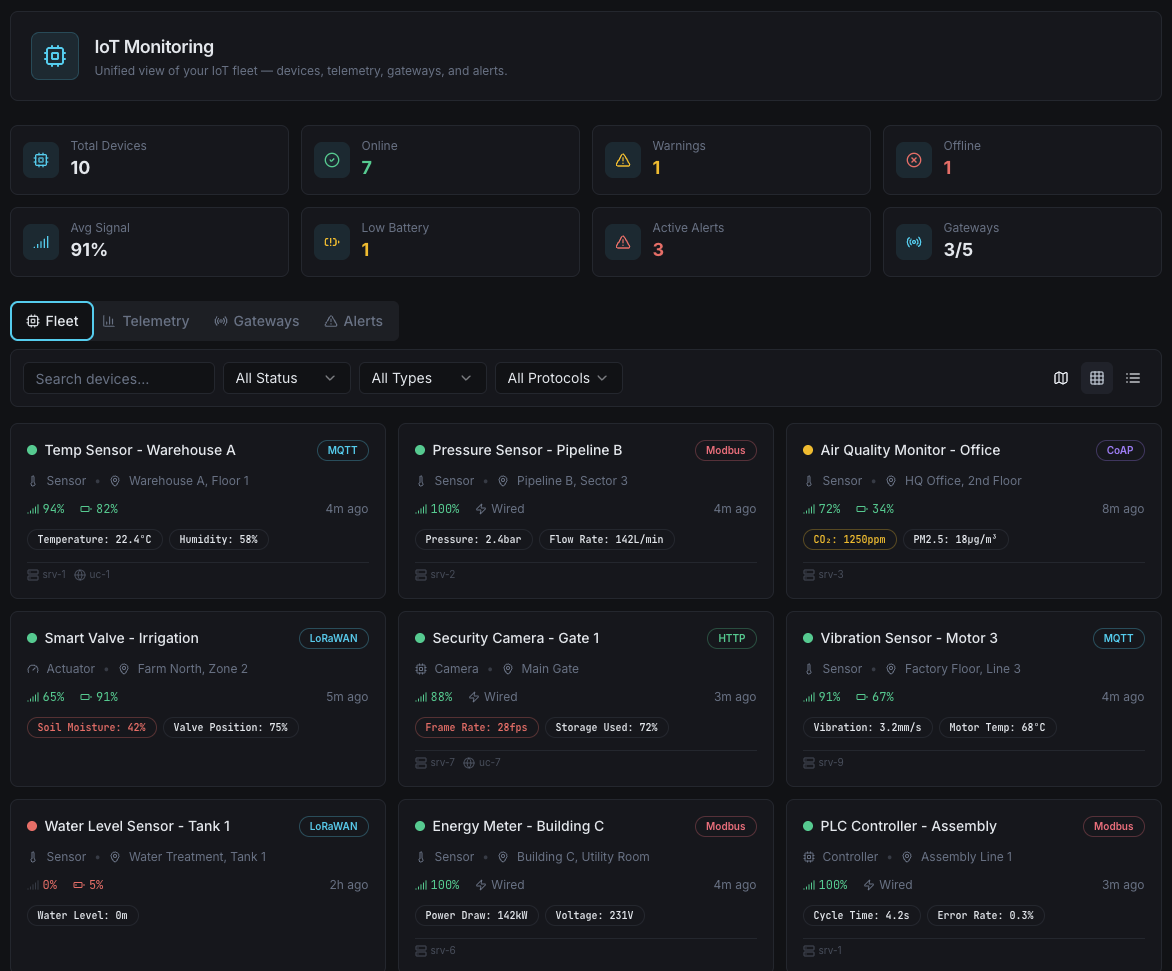
Task: Go to the Gateways tab
Action: coord(257,321)
